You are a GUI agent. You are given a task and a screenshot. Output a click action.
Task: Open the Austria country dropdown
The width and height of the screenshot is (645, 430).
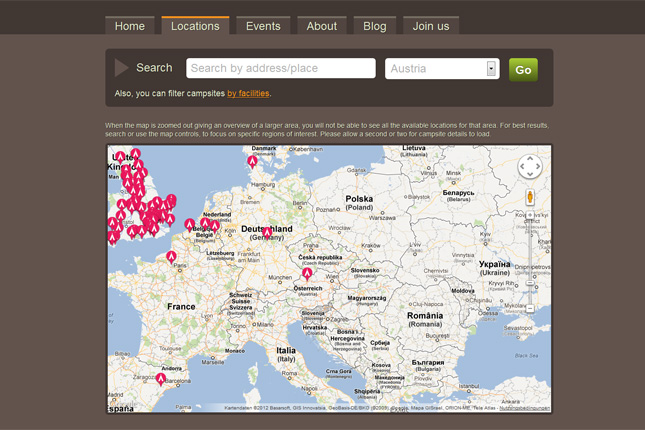click(442, 68)
